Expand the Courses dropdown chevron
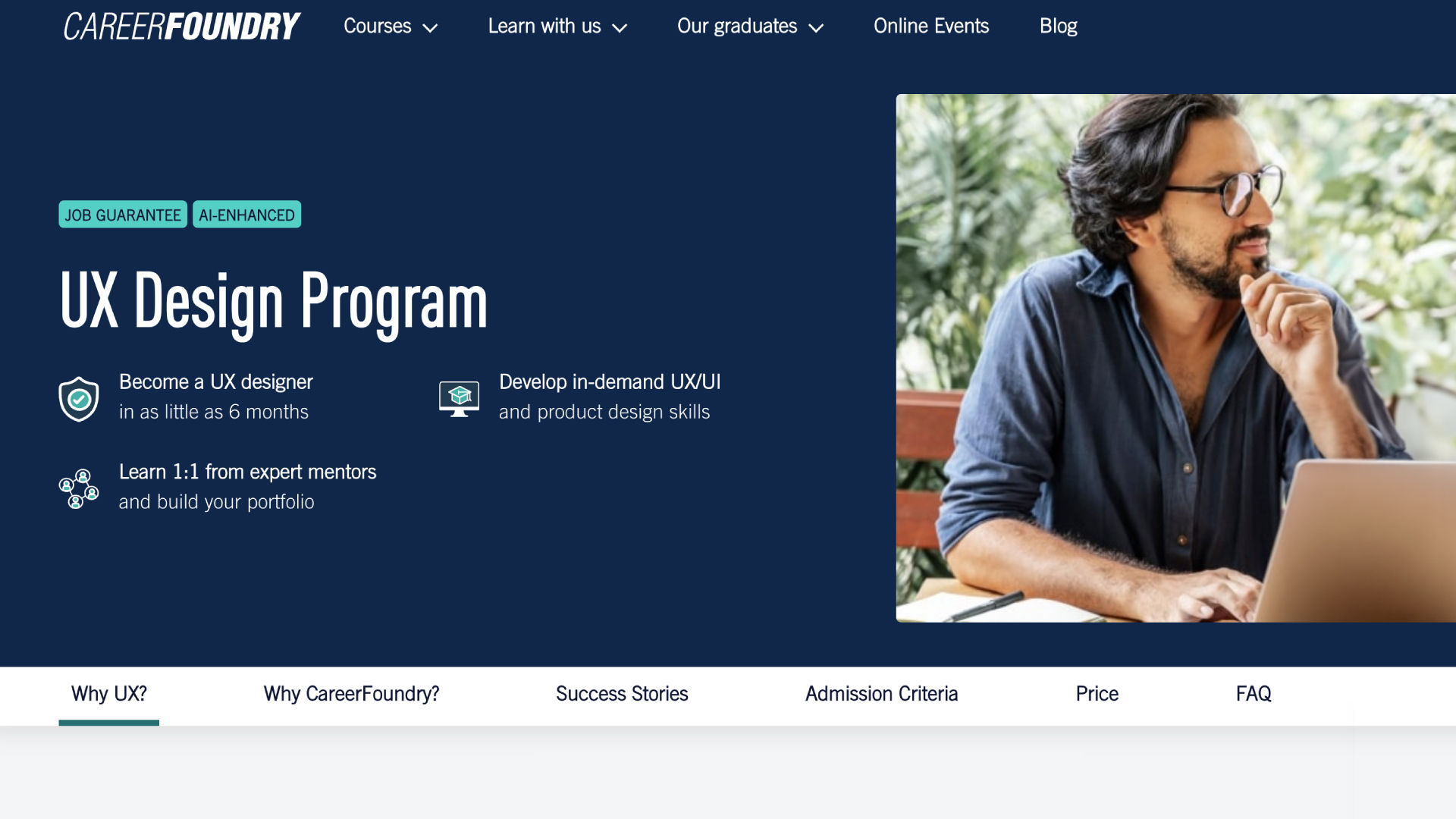The image size is (1456, 819). tap(430, 28)
